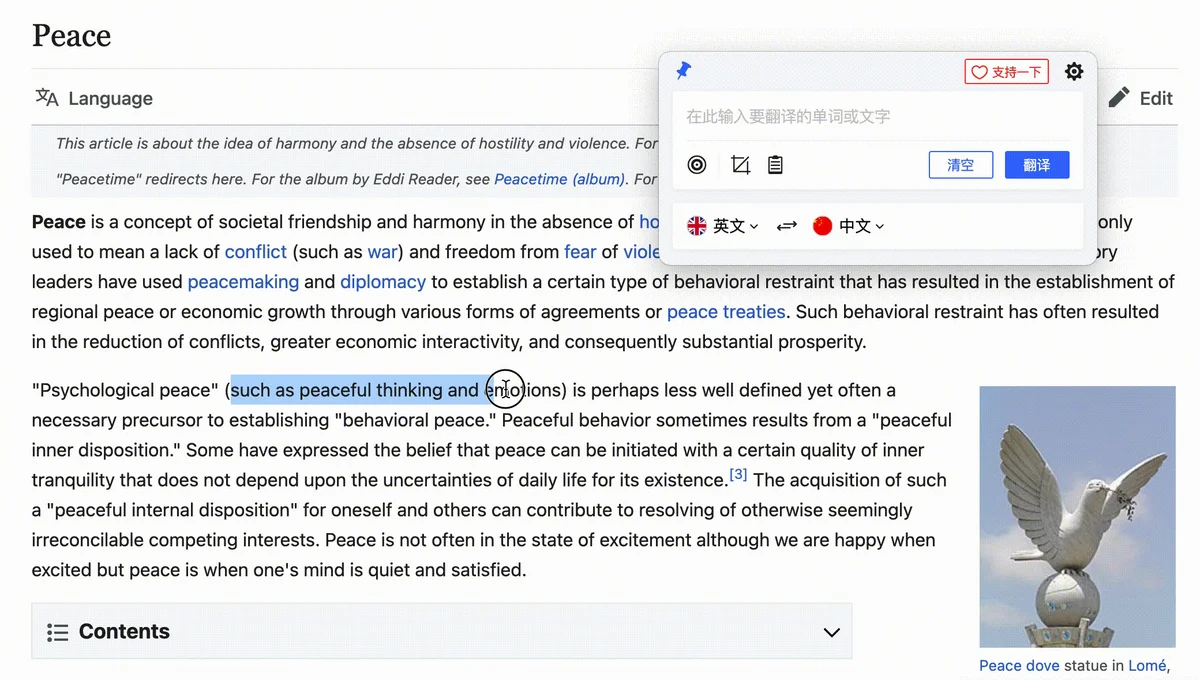Start the screenshot crop translation tool
This screenshot has height=680, width=1200.
click(x=740, y=165)
